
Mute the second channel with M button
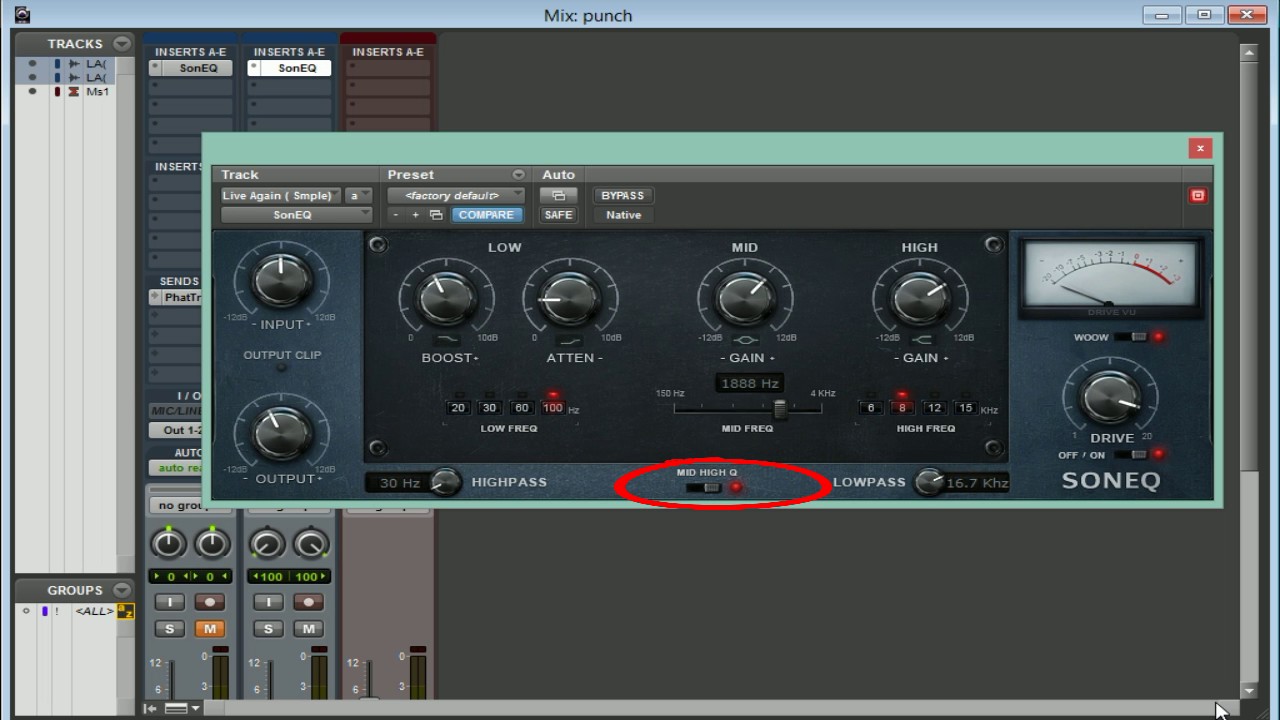point(308,628)
